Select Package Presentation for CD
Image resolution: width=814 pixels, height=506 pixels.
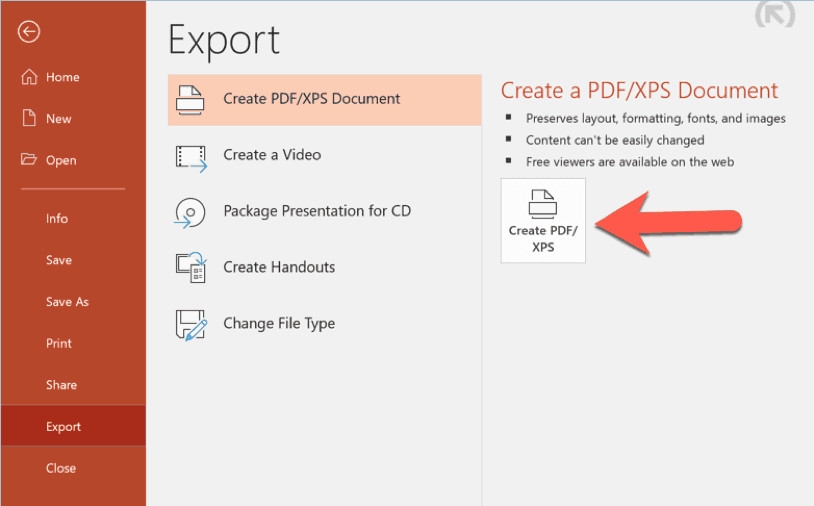click(x=324, y=211)
